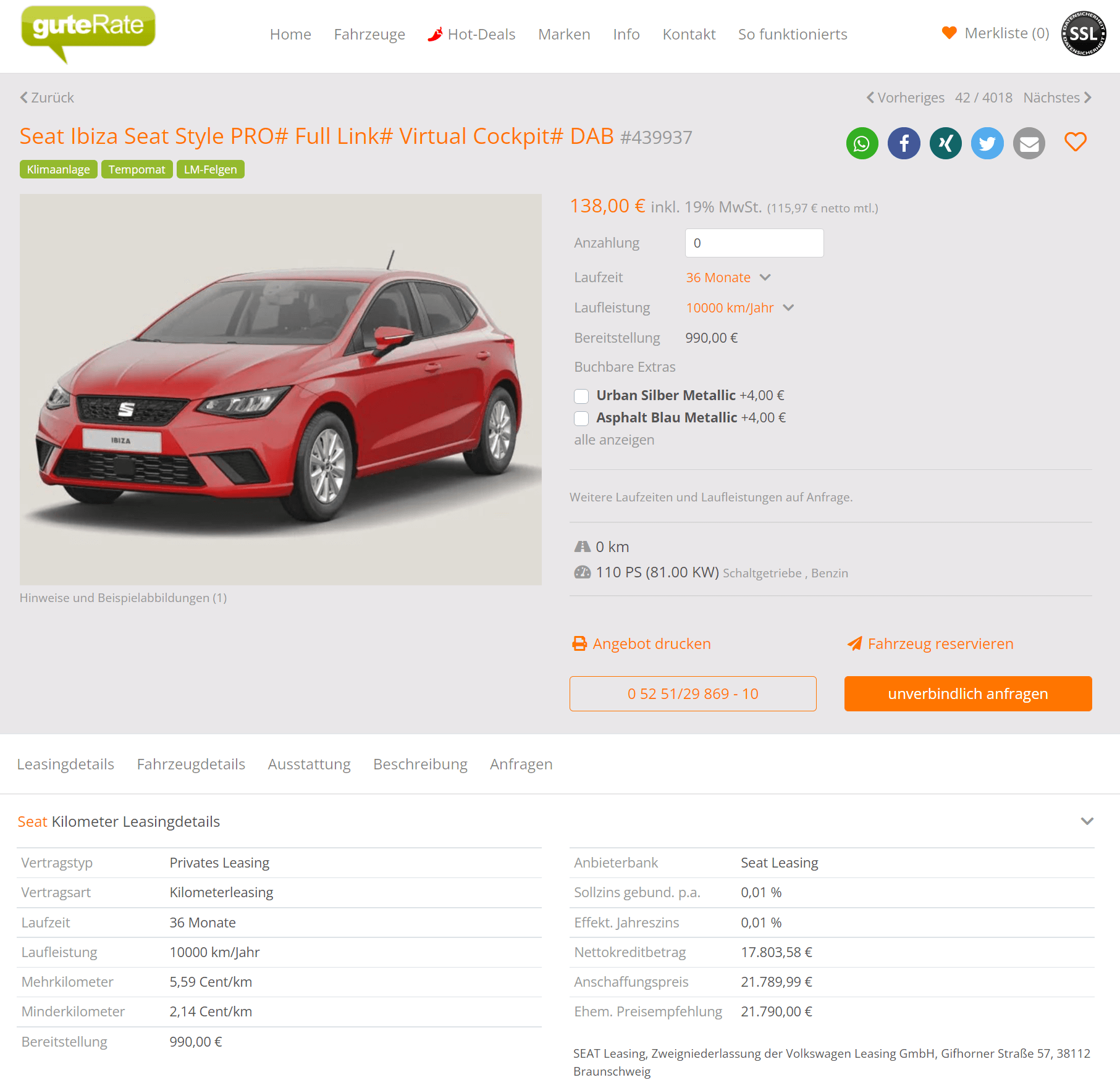
Task: Share offer on Xing icon
Action: [946, 143]
